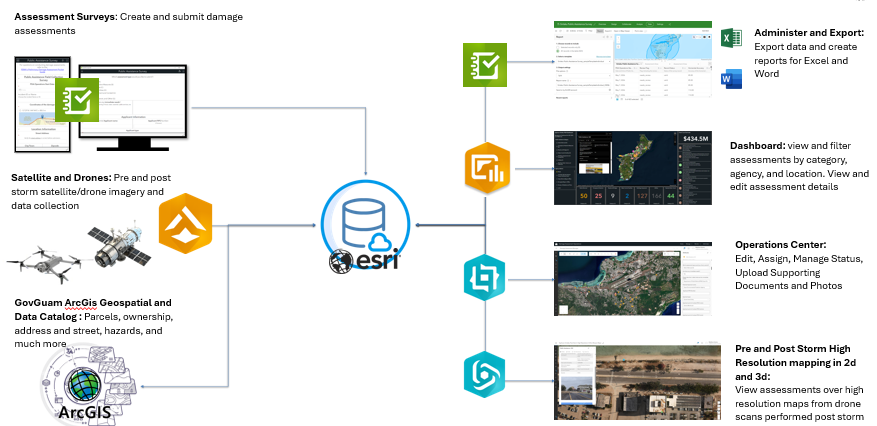
Task: Click the esri globe logo under the database
Action: coord(340,261)
